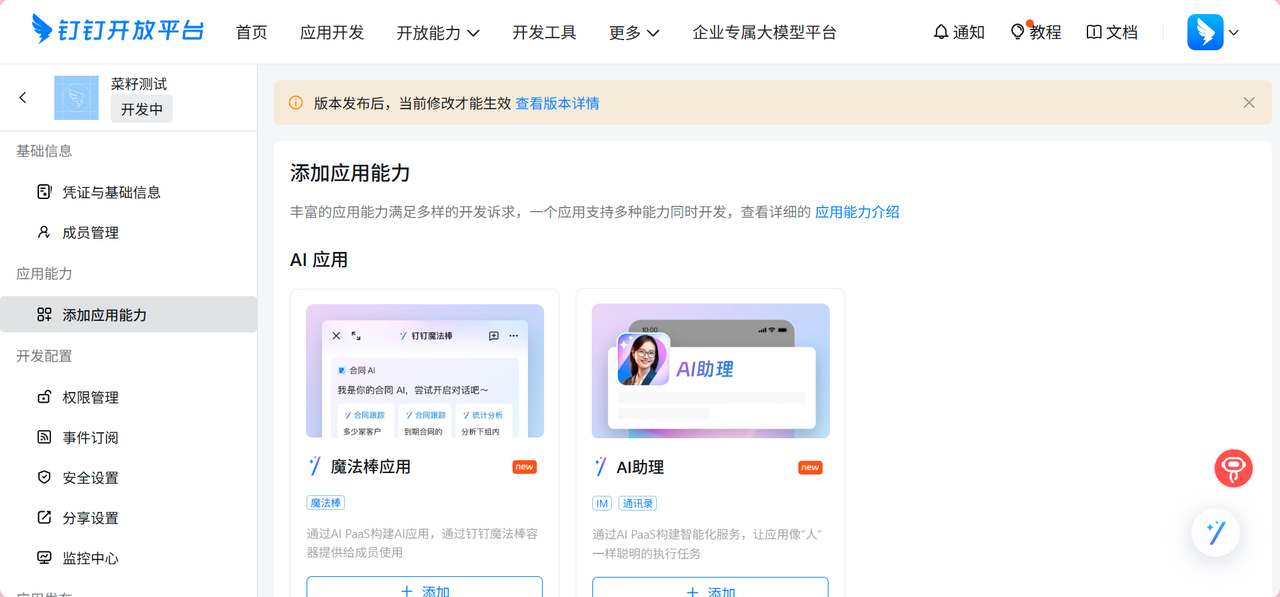
Task: Select 权限管理 in the sidebar
Action: (x=90, y=397)
